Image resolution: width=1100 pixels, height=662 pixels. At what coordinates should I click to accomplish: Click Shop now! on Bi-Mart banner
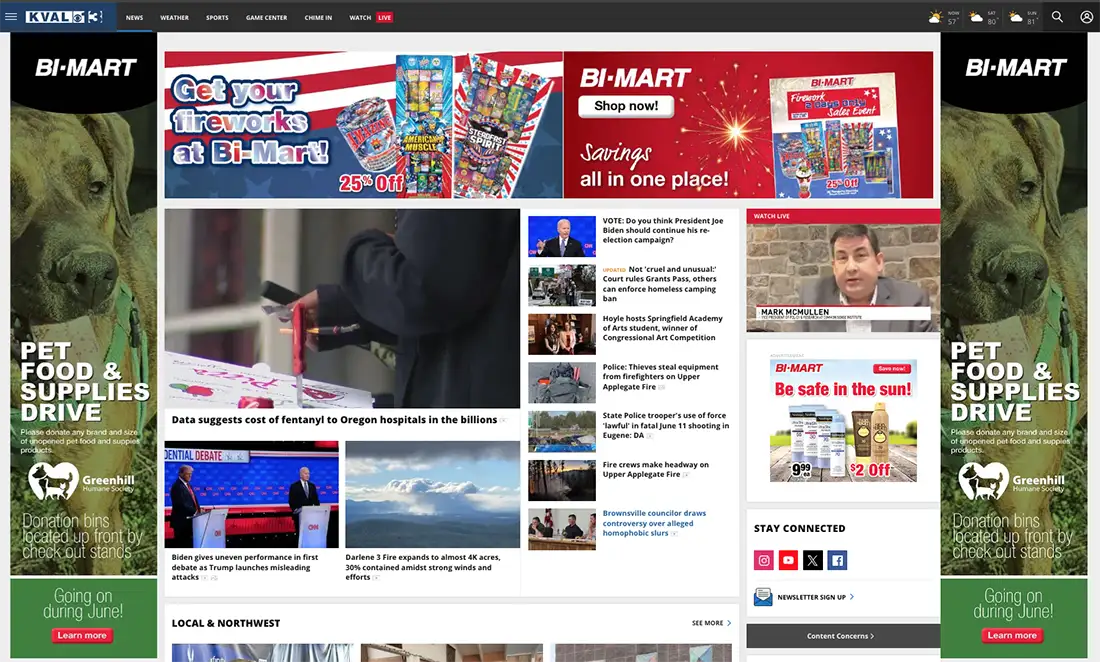626,106
